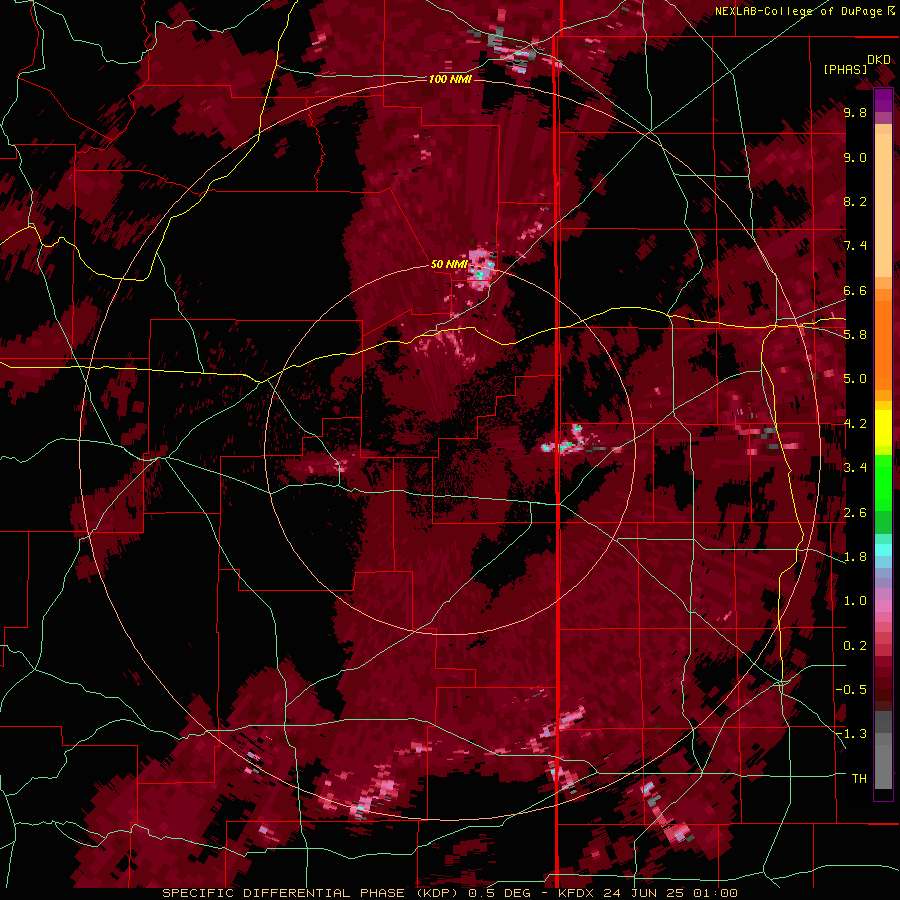Image resolution: width=900 pixels, height=900 pixels.
Task: Click the NEXLAB-College of DuPage label
Action: [799, 11]
